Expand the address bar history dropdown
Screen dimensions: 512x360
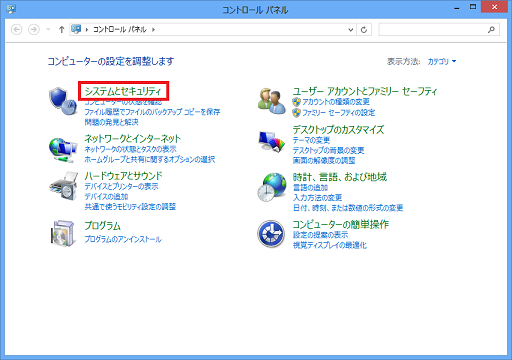click(x=351, y=30)
